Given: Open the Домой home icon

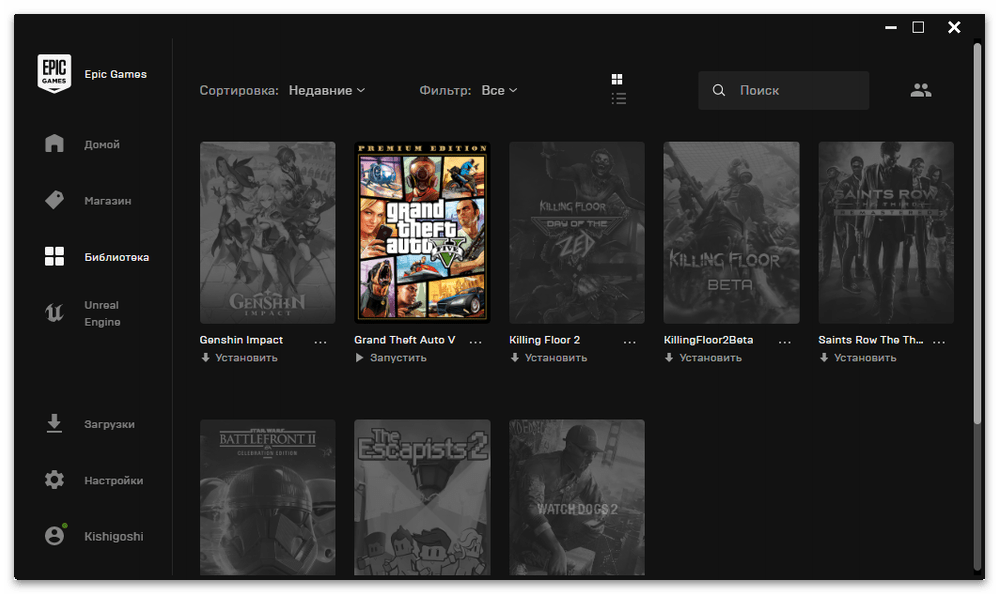Looking at the screenshot, I should 55,144.
